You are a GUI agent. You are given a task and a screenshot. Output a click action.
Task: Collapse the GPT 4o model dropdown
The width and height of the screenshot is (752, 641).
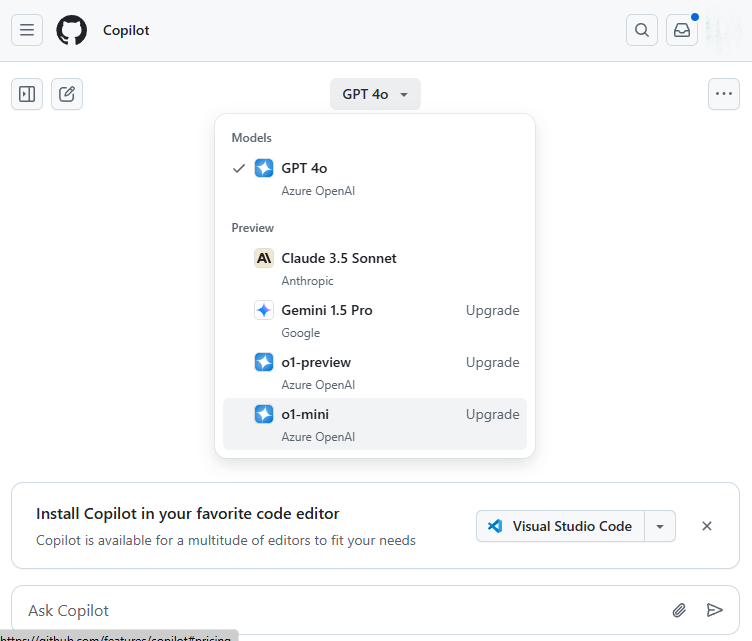point(375,94)
